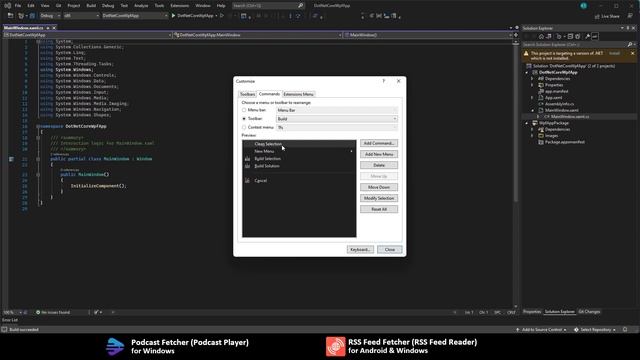640x360 pixels.
Task: Close the Customize dialog via Close button
Action: click(x=389, y=249)
